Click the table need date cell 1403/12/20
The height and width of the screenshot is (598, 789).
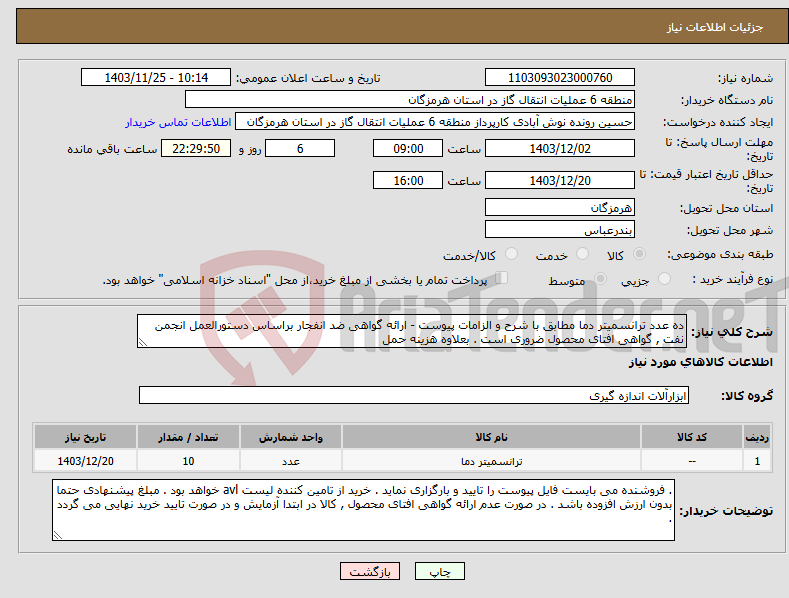[86, 461]
